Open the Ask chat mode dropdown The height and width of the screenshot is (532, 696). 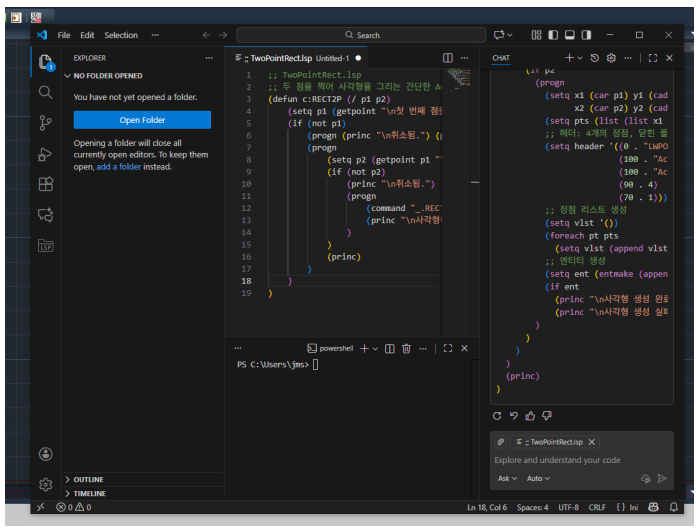coord(507,479)
